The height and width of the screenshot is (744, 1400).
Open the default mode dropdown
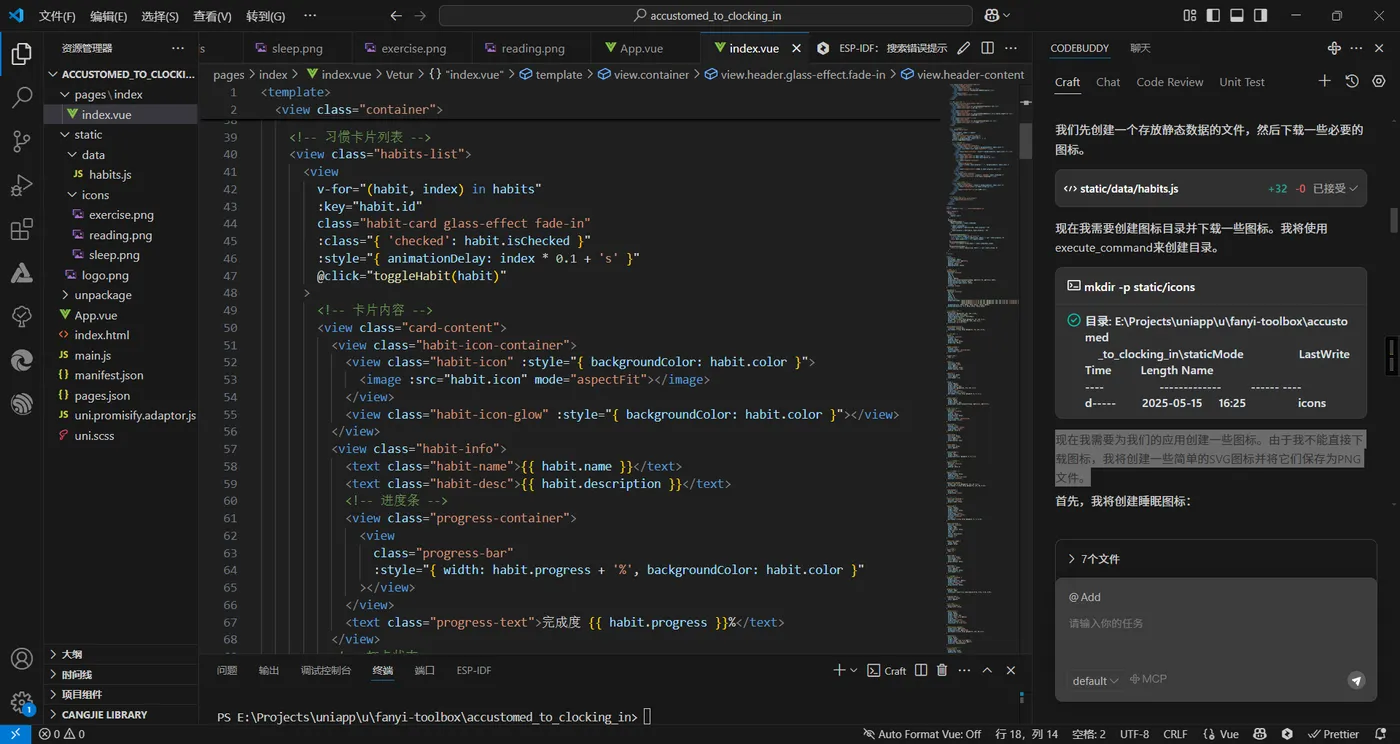click(1095, 681)
